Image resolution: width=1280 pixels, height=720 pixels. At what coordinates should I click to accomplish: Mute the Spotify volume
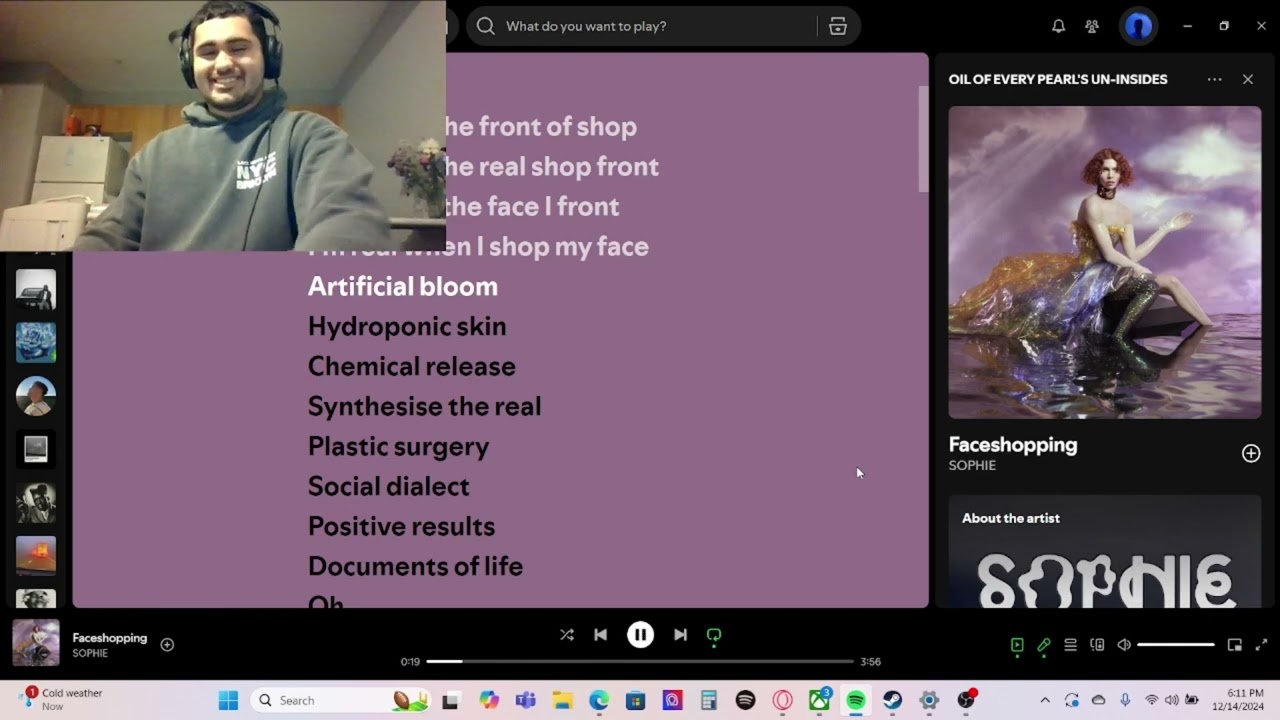point(1124,645)
